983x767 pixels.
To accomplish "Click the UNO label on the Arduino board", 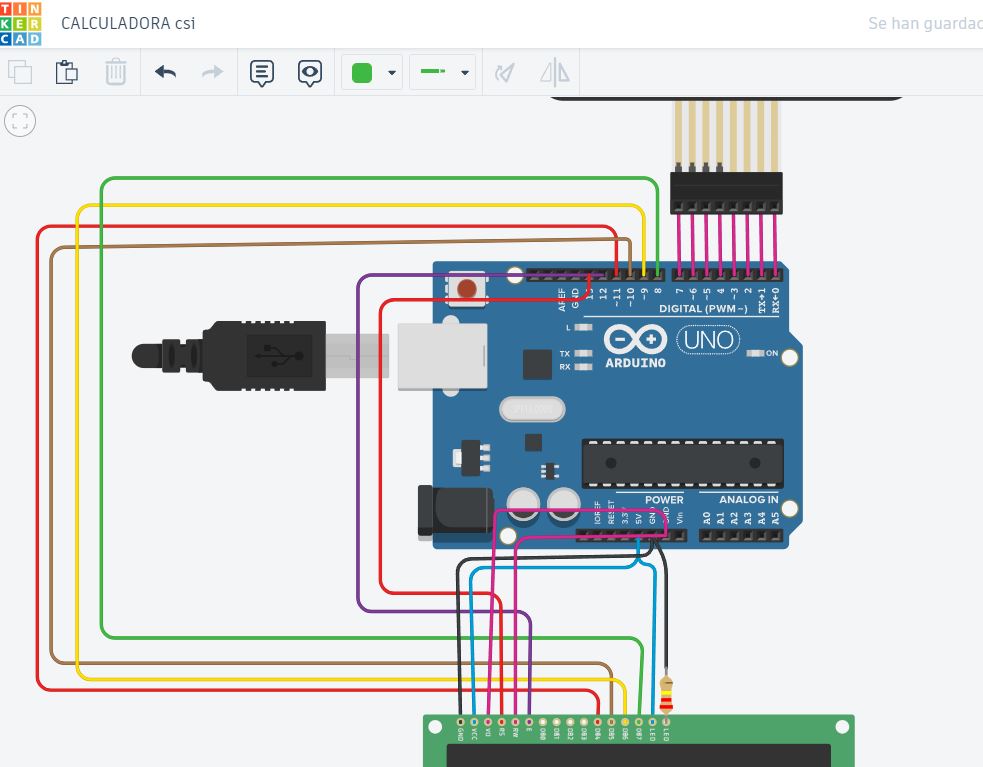I will point(708,340).
